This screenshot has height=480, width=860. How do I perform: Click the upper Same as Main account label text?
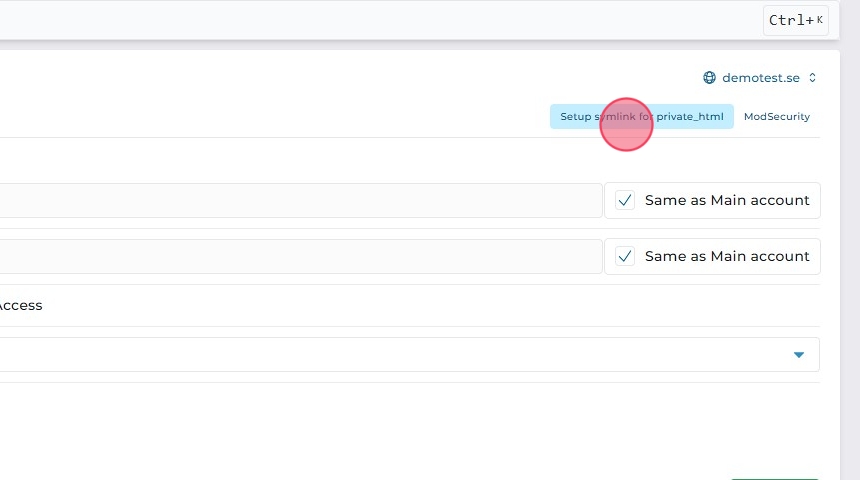727,200
